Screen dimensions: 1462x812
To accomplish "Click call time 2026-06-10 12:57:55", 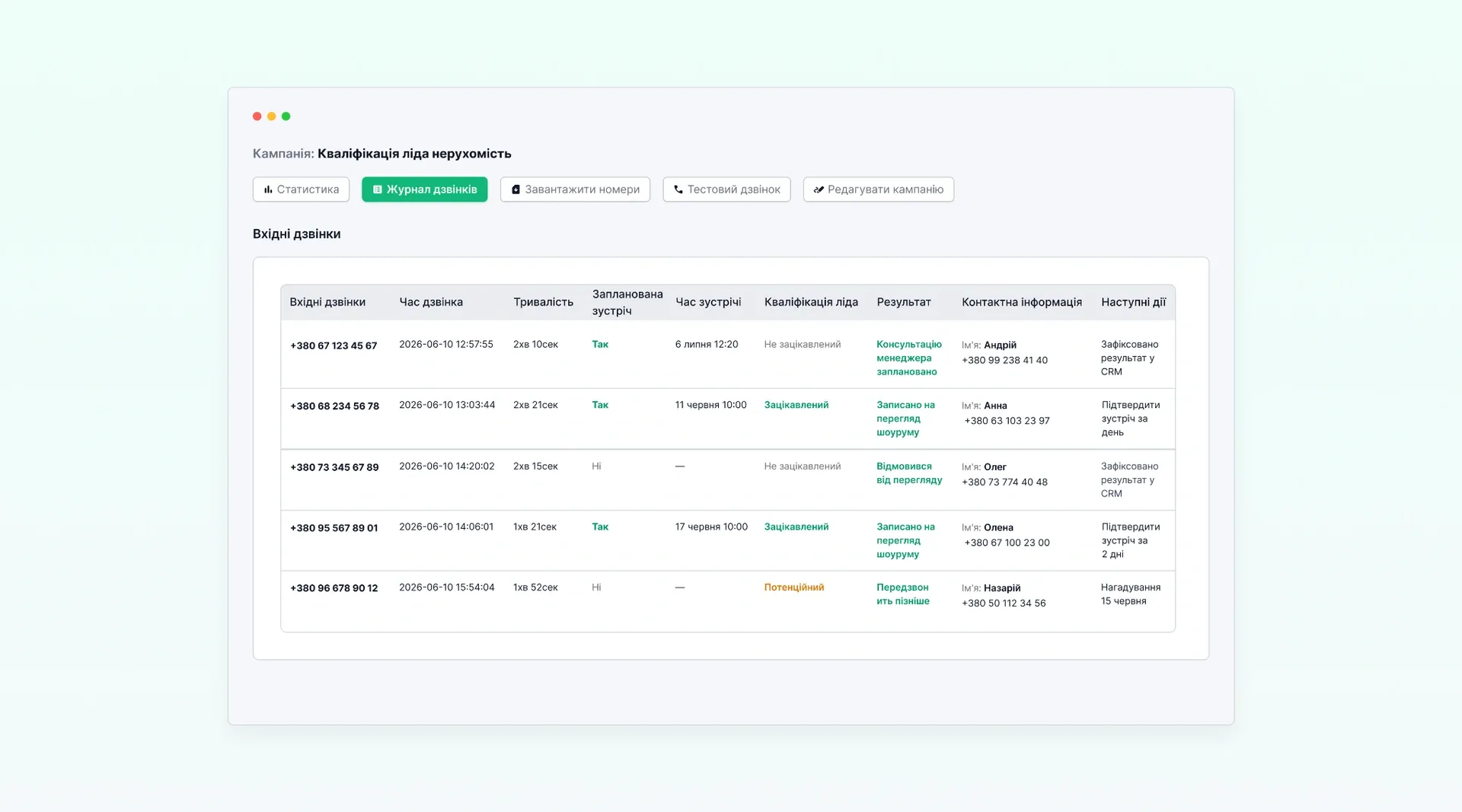I will pyautogui.click(x=446, y=345).
